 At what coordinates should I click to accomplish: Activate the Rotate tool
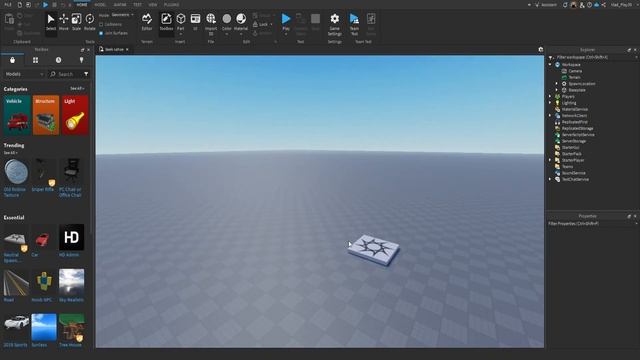click(89, 22)
